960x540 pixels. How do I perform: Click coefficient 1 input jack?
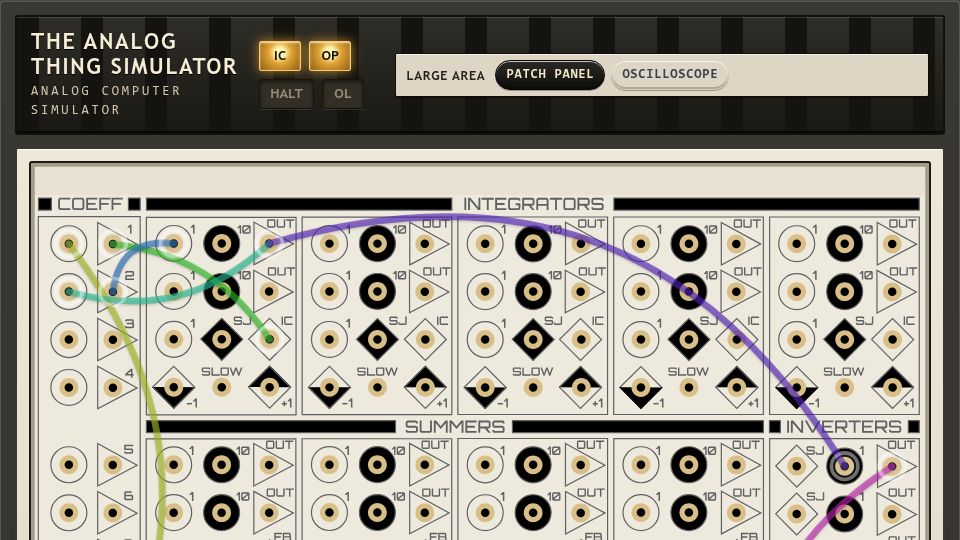tap(69, 244)
